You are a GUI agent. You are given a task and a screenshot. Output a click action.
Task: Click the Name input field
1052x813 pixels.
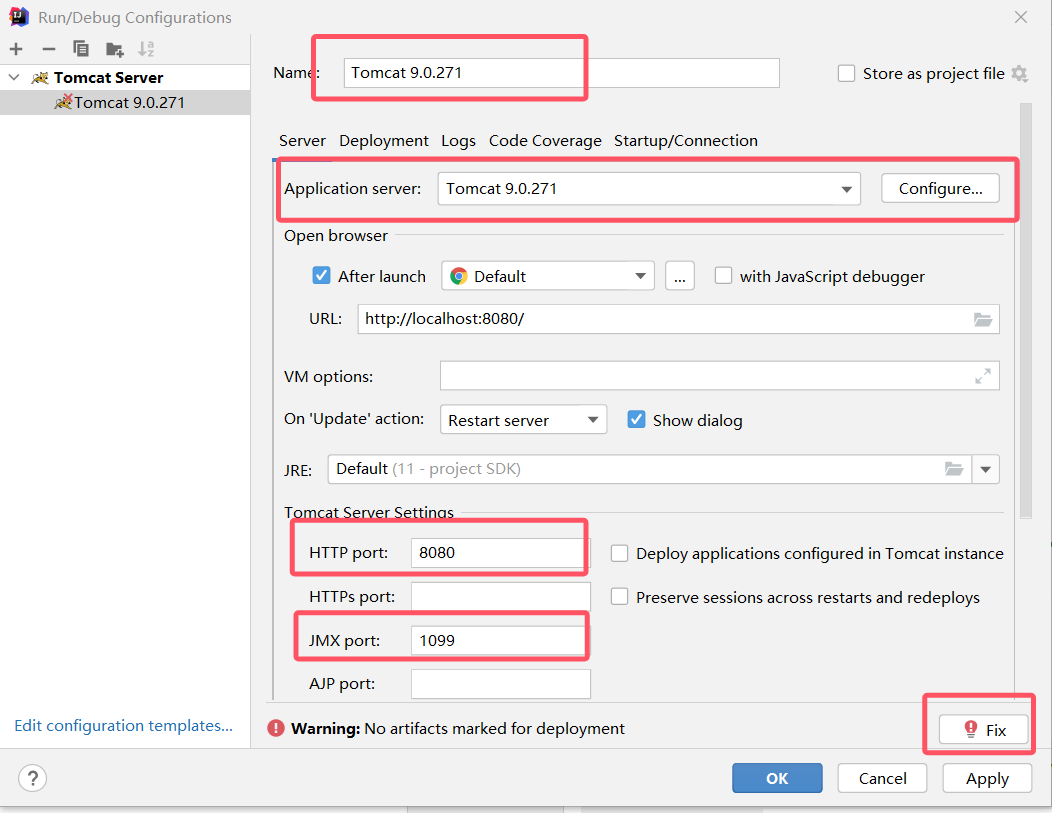[x=562, y=72]
